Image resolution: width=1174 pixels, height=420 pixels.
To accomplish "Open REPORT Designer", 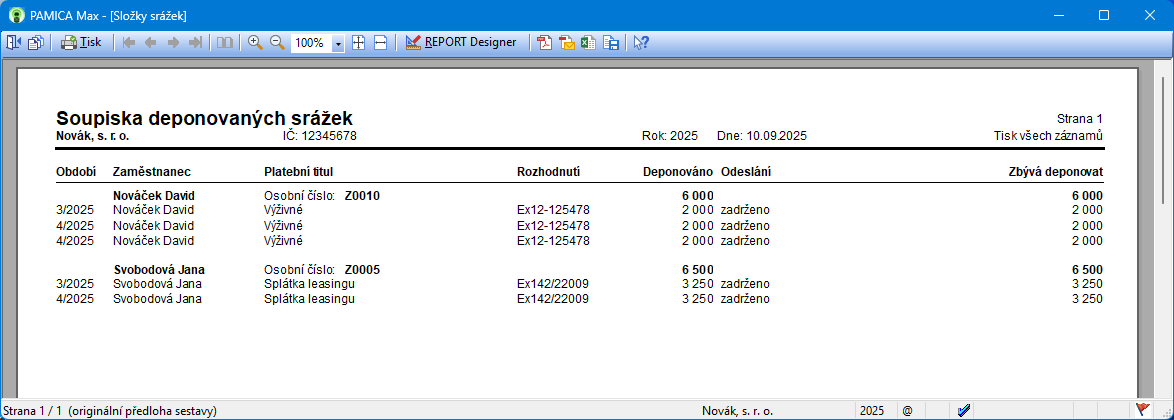I will pos(461,43).
